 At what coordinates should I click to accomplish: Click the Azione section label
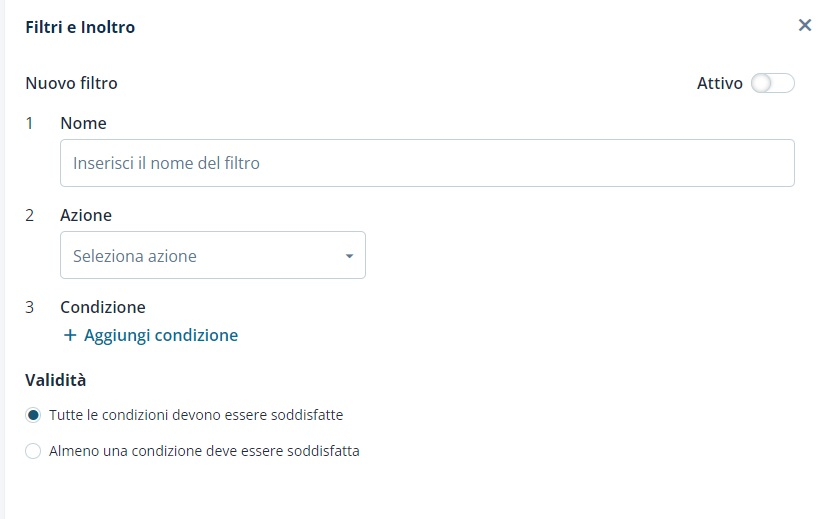[x=86, y=215]
